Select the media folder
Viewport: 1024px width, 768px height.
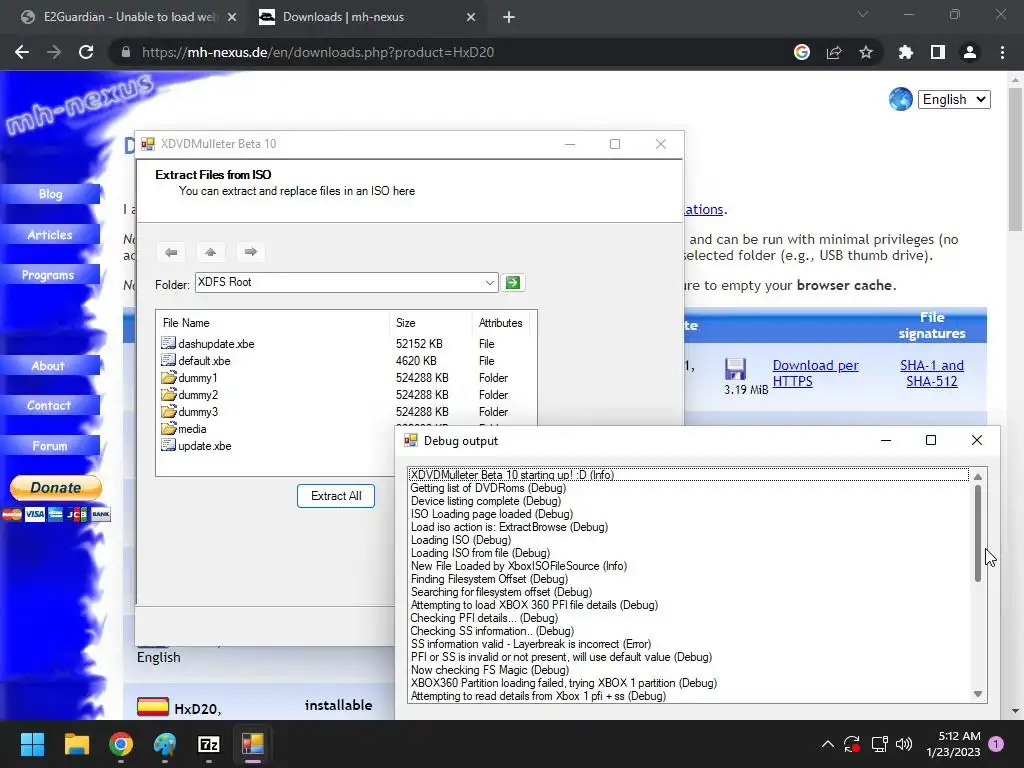(191, 428)
